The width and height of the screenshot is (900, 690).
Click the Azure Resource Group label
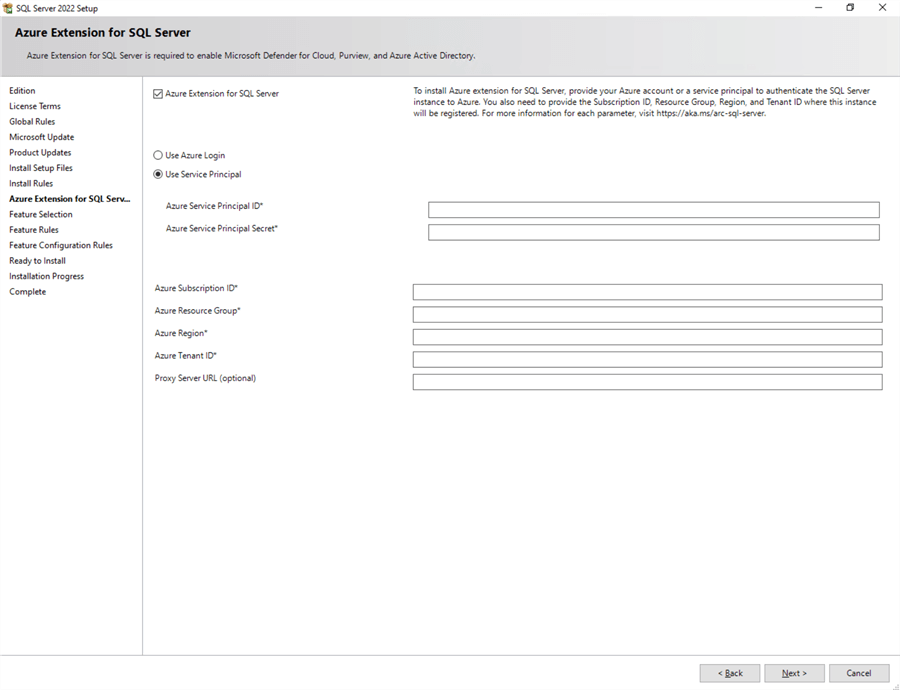point(197,311)
